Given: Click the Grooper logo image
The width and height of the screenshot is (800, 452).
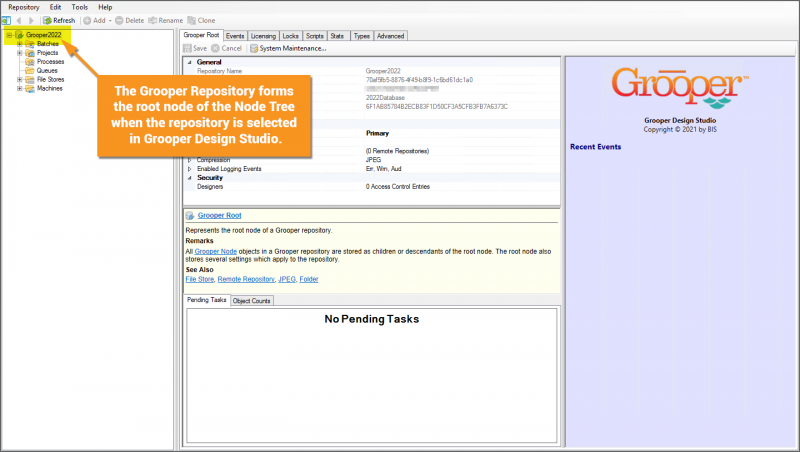Looking at the screenshot, I should click(680, 87).
